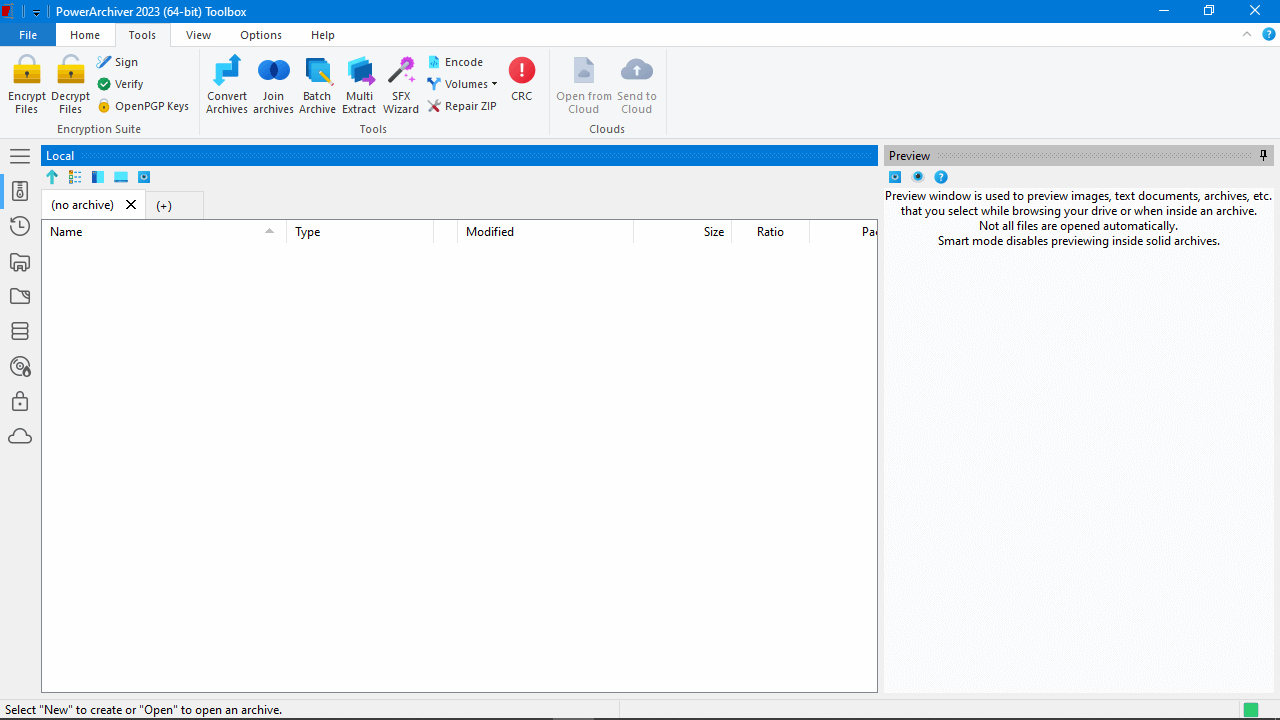The width and height of the screenshot is (1280, 720).
Task: Open the Decrypt Files tool
Action: click(71, 85)
